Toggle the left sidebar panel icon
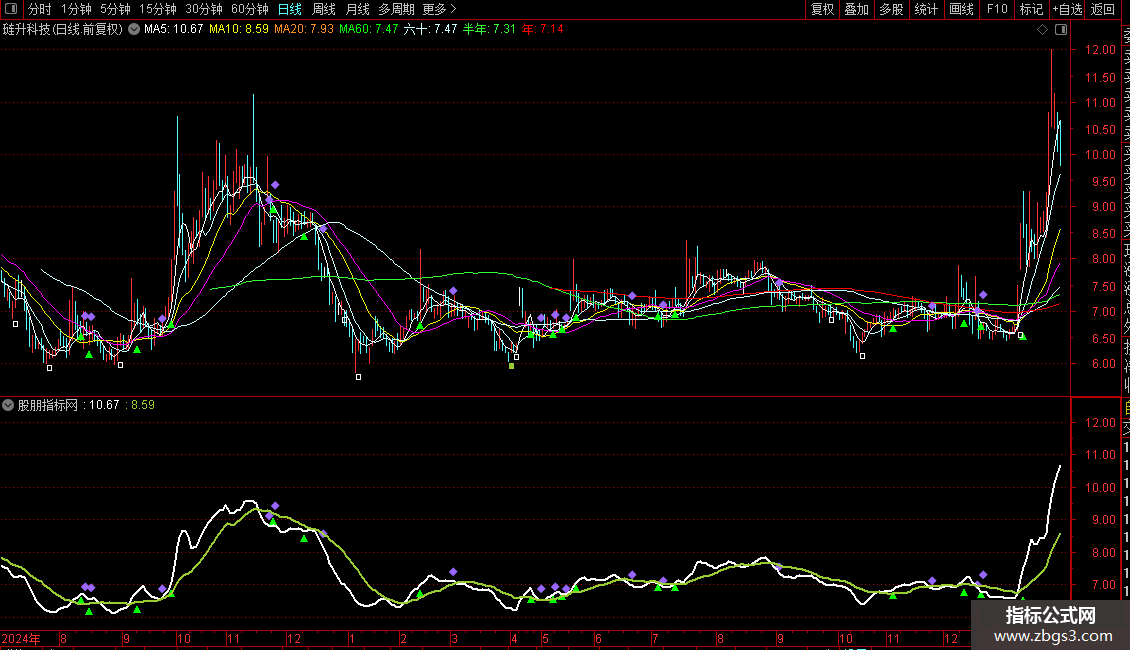Screen dimensions: 1130x650 tap(11, 9)
